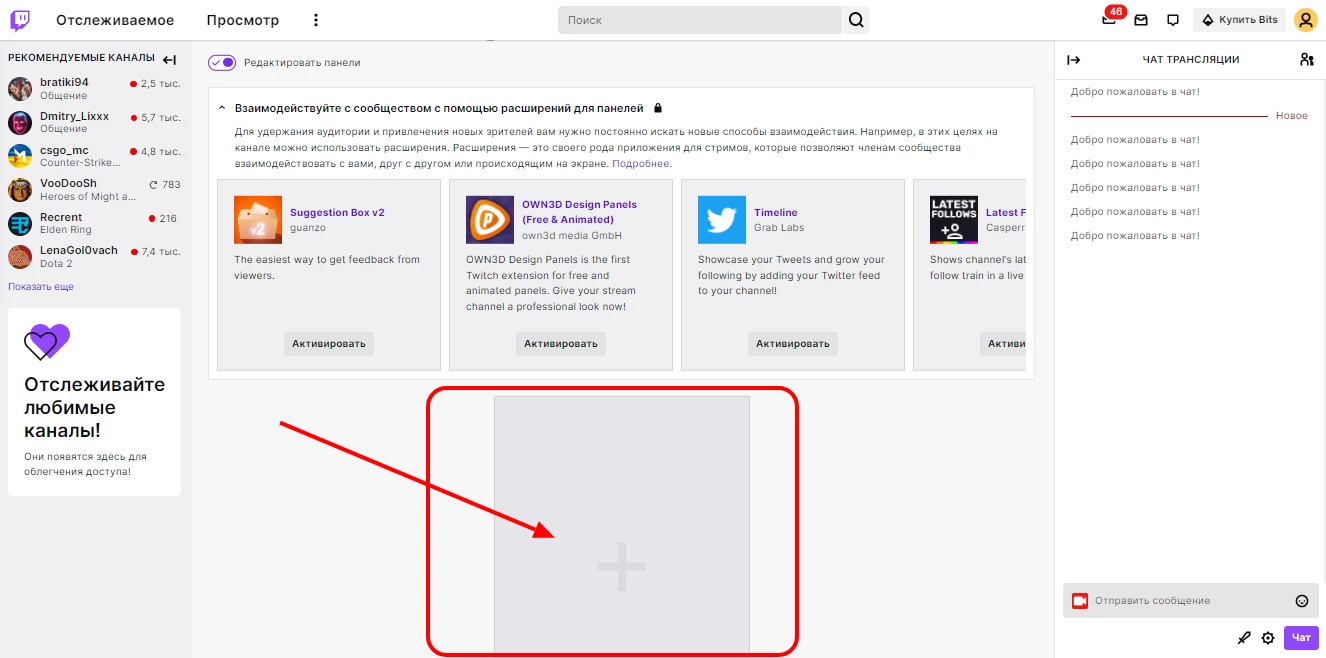The width and height of the screenshot is (1326, 658).
Task: Open chat settings gear
Action: [x=1268, y=638]
